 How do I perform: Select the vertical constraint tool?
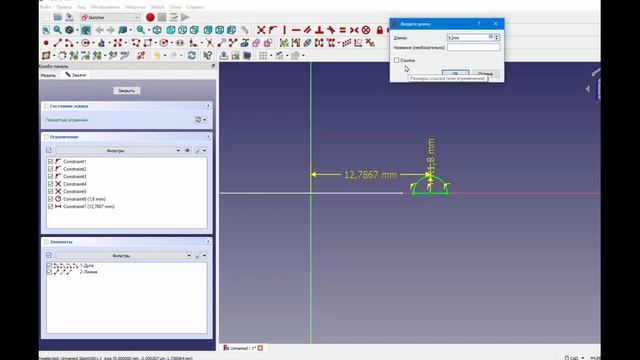point(284,30)
